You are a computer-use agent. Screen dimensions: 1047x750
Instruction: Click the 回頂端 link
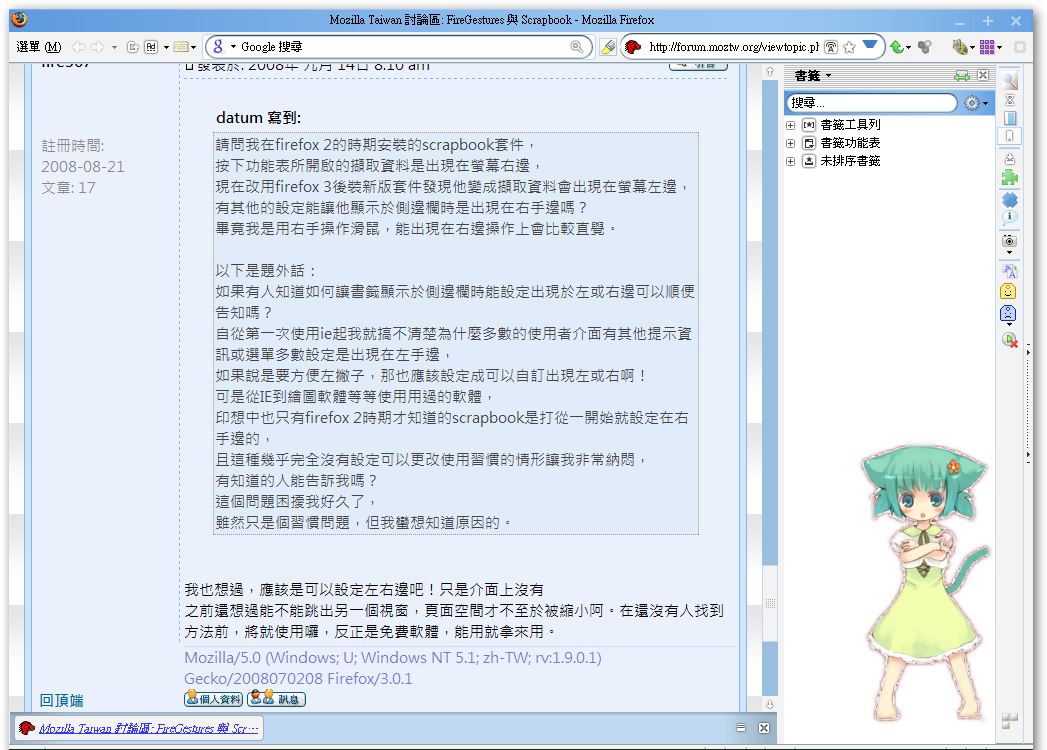click(62, 700)
